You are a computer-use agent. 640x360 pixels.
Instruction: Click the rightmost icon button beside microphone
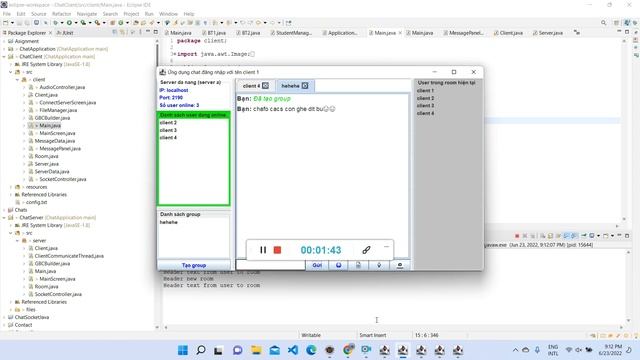coord(400,265)
